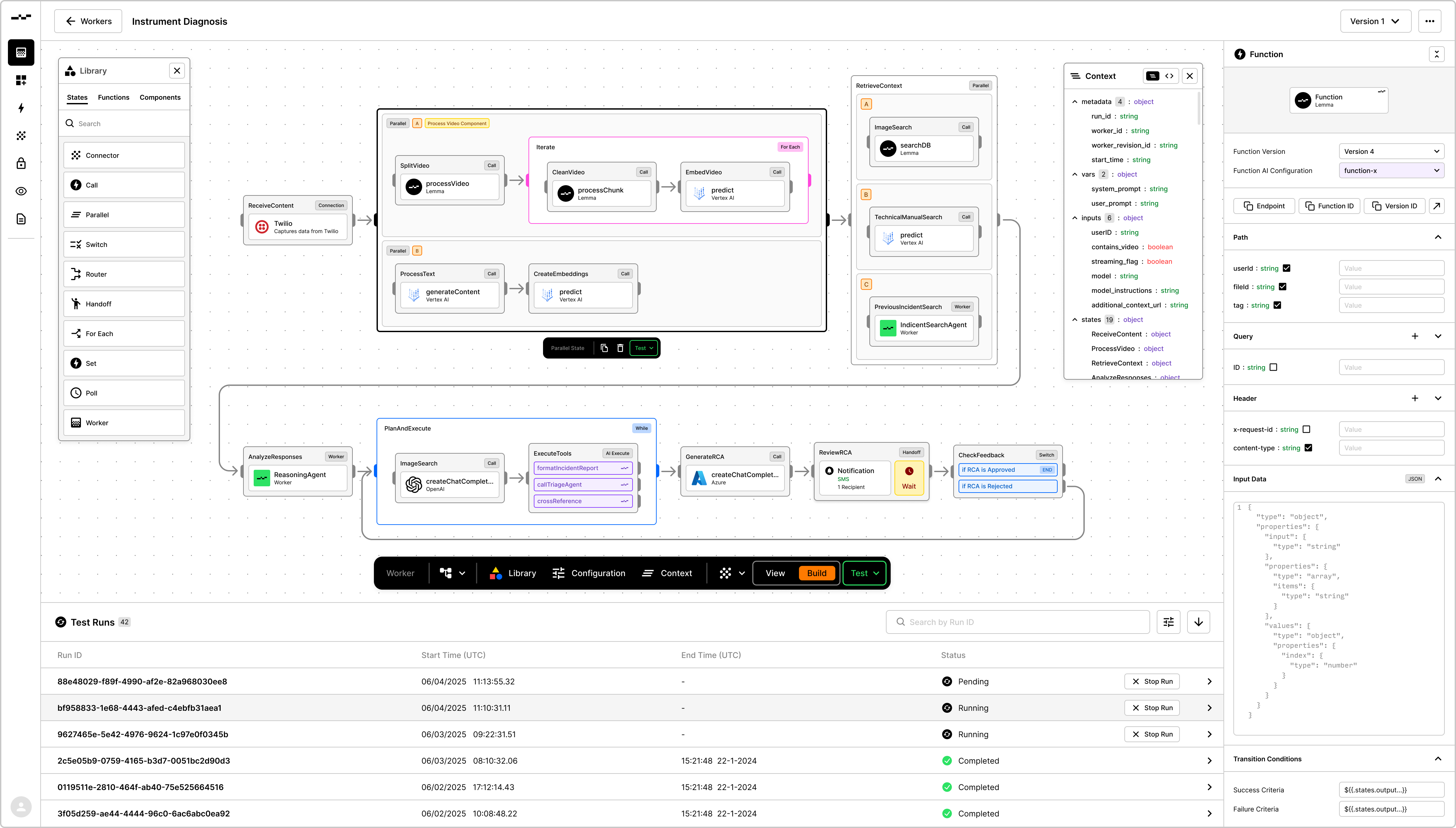Click Stop Run on the pending run

(1151, 681)
